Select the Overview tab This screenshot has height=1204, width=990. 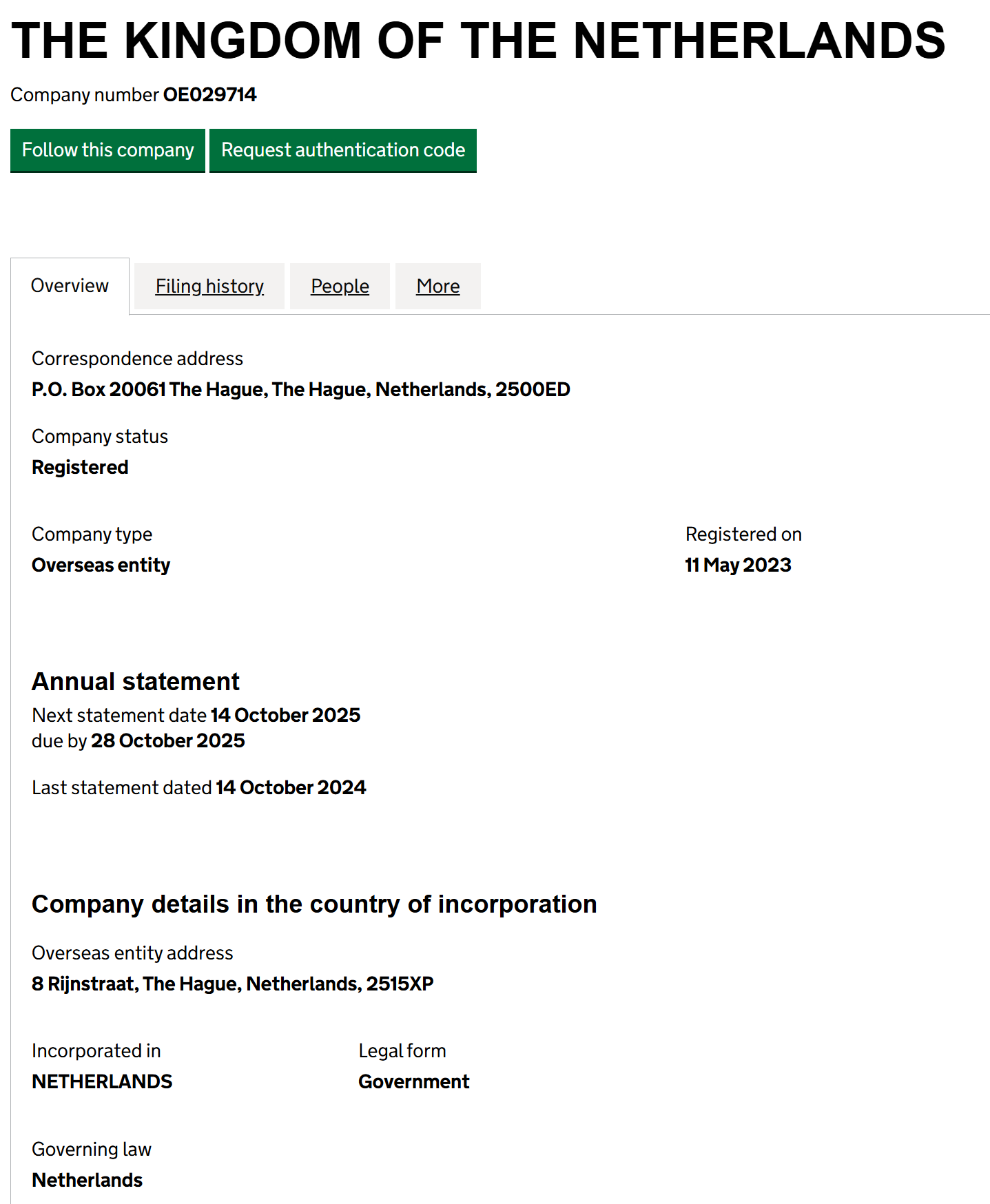[x=70, y=286]
